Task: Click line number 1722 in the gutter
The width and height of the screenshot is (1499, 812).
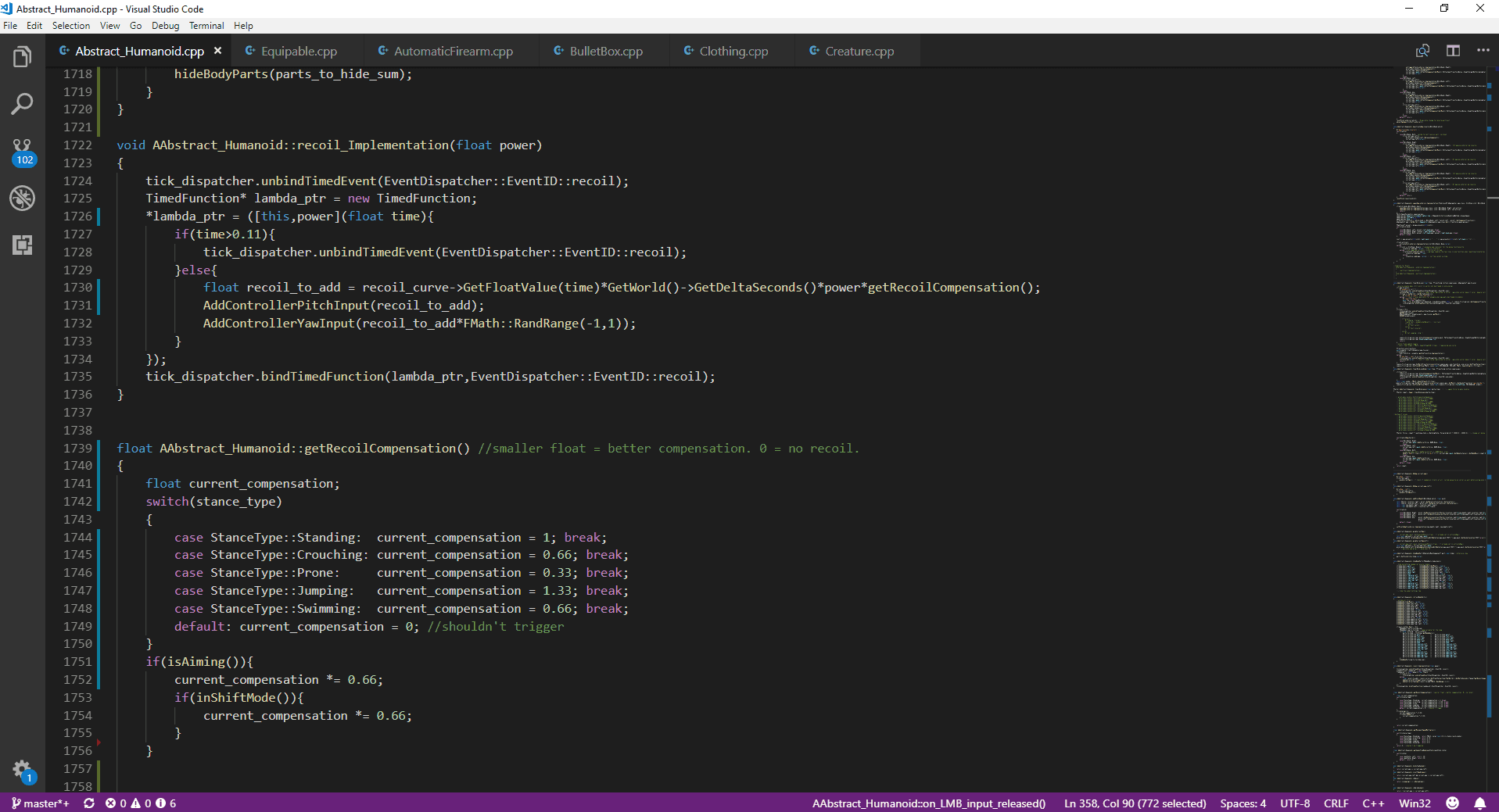Action: [77, 145]
